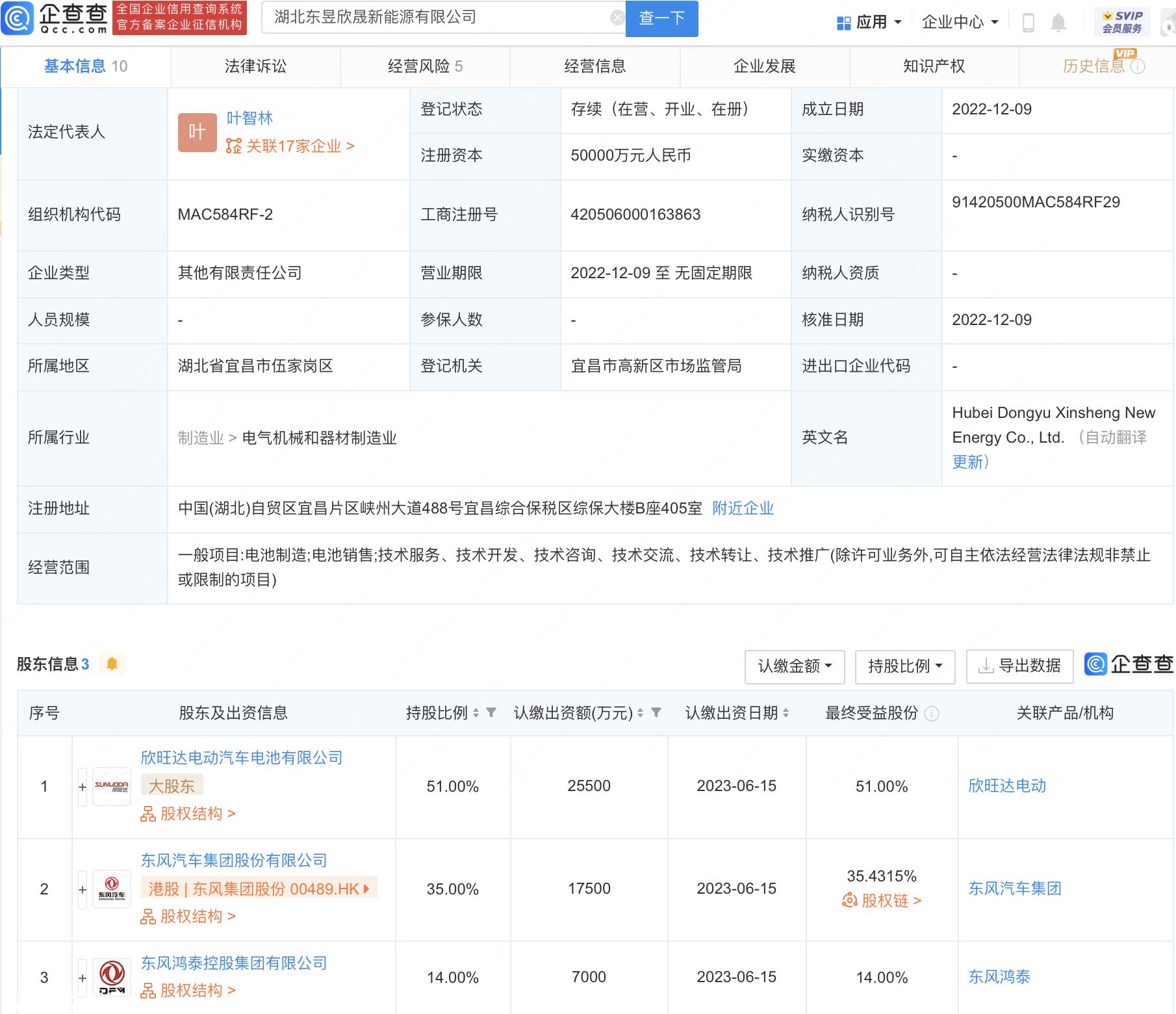Switch to 基本信息 tab
The image size is (1176, 1014).
[x=86, y=66]
